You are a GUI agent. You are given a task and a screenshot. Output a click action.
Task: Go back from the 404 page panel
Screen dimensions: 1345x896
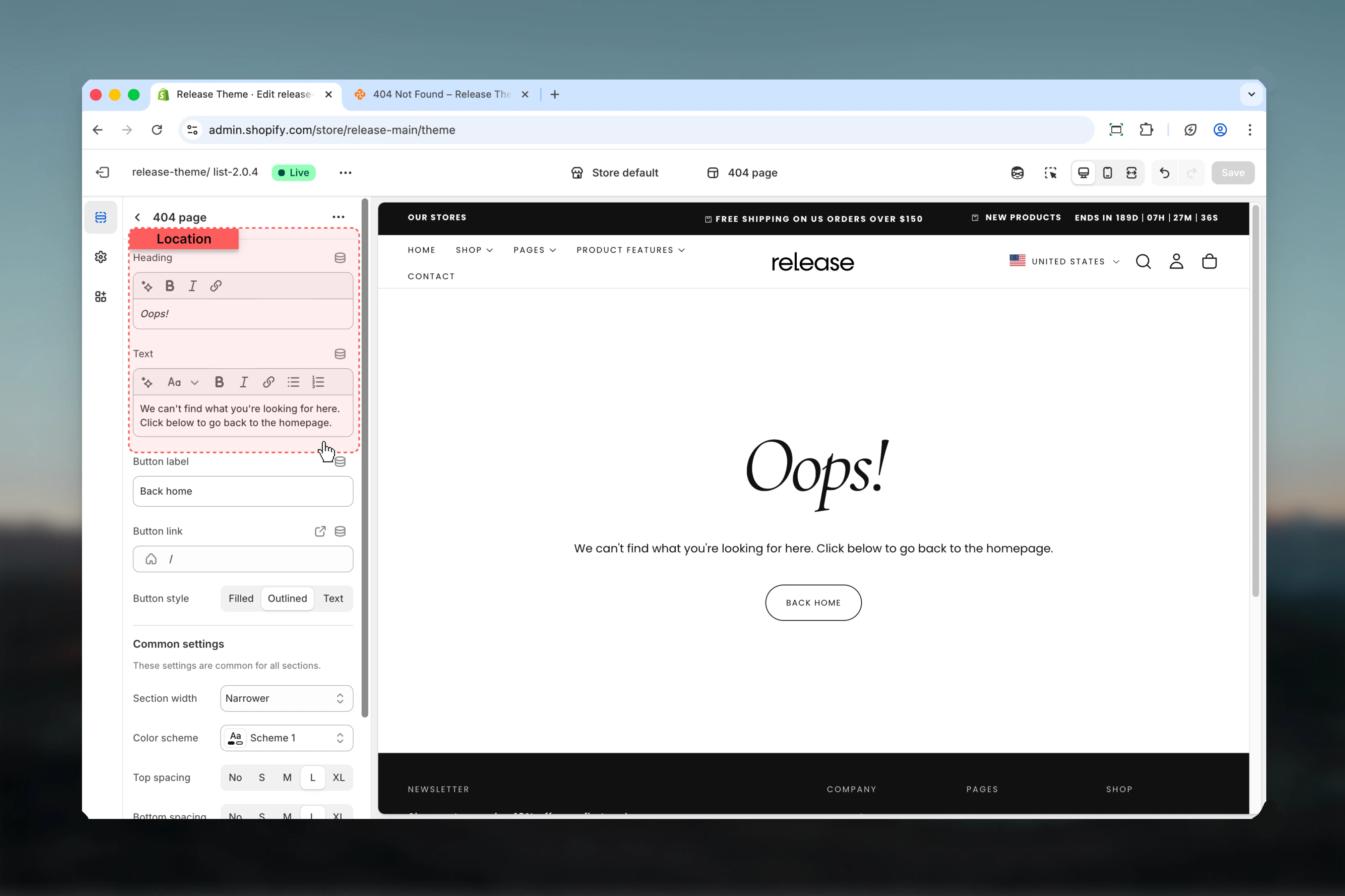tap(137, 218)
